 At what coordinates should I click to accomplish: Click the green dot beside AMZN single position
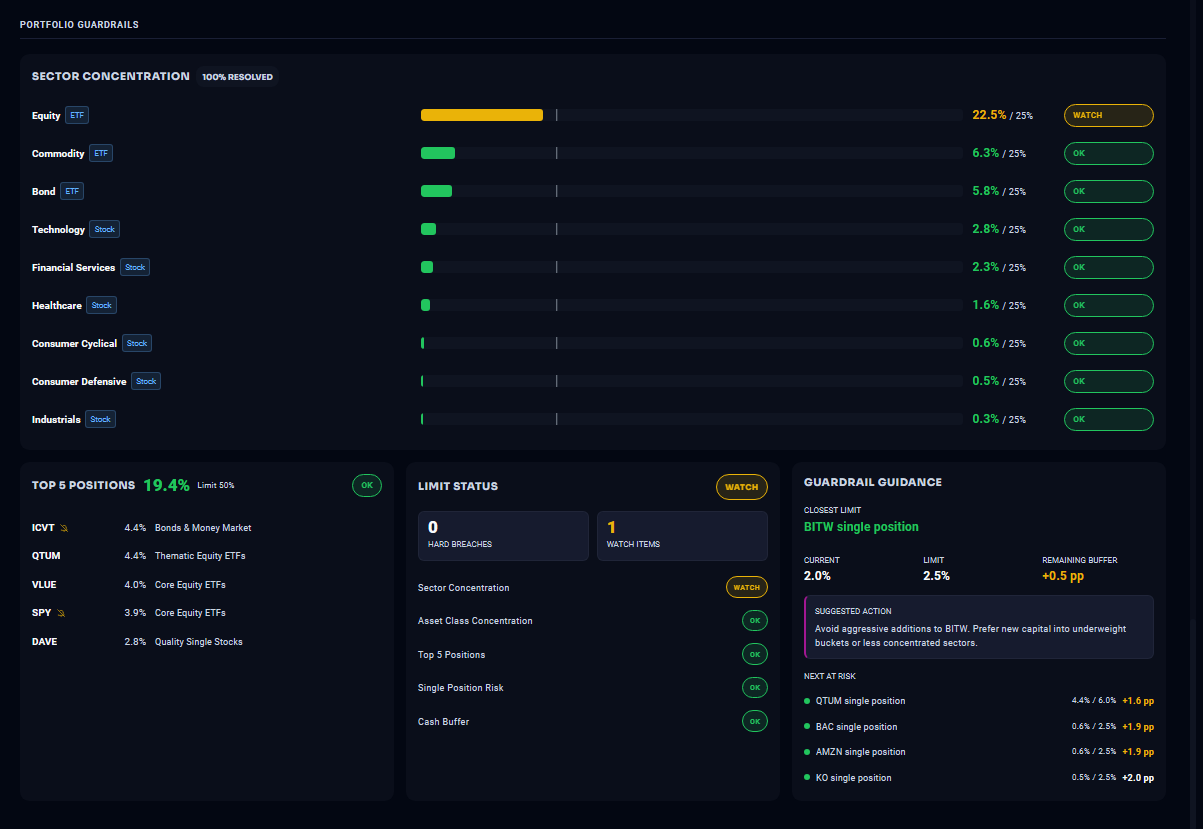point(807,752)
